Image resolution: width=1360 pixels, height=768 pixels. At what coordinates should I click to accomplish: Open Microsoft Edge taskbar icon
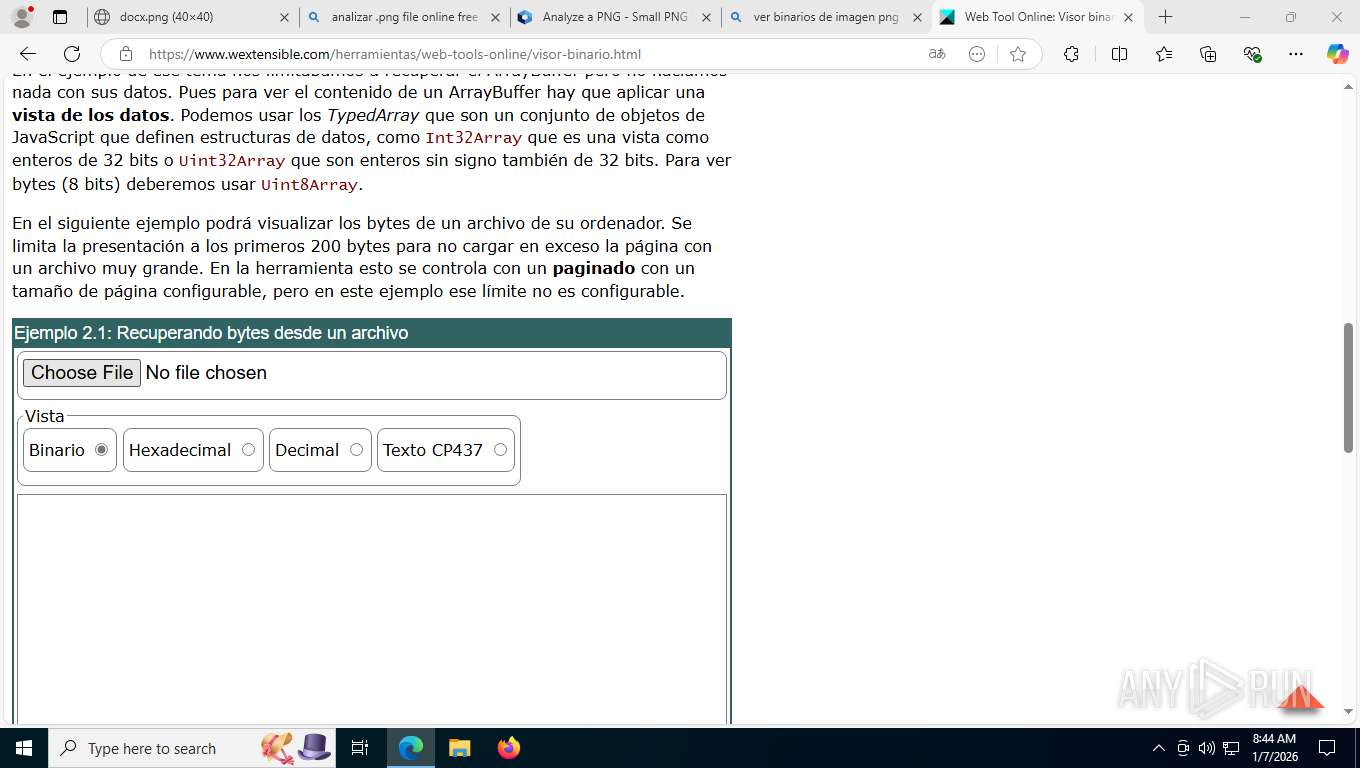(x=411, y=748)
